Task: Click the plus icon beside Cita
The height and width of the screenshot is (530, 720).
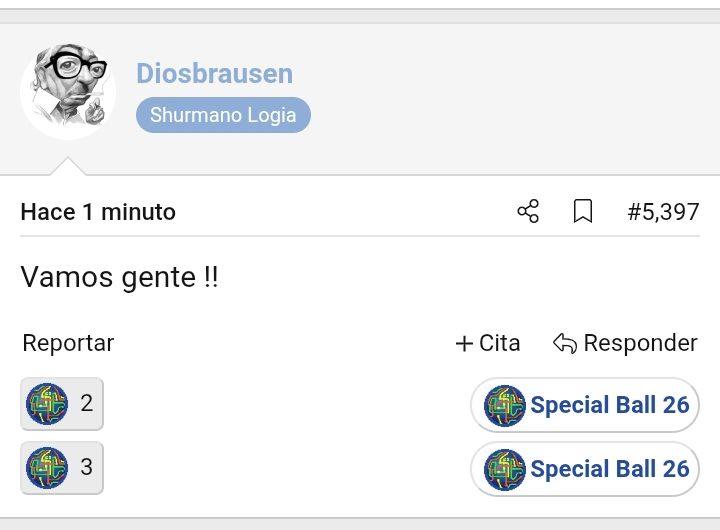Action: click(x=464, y=344)
